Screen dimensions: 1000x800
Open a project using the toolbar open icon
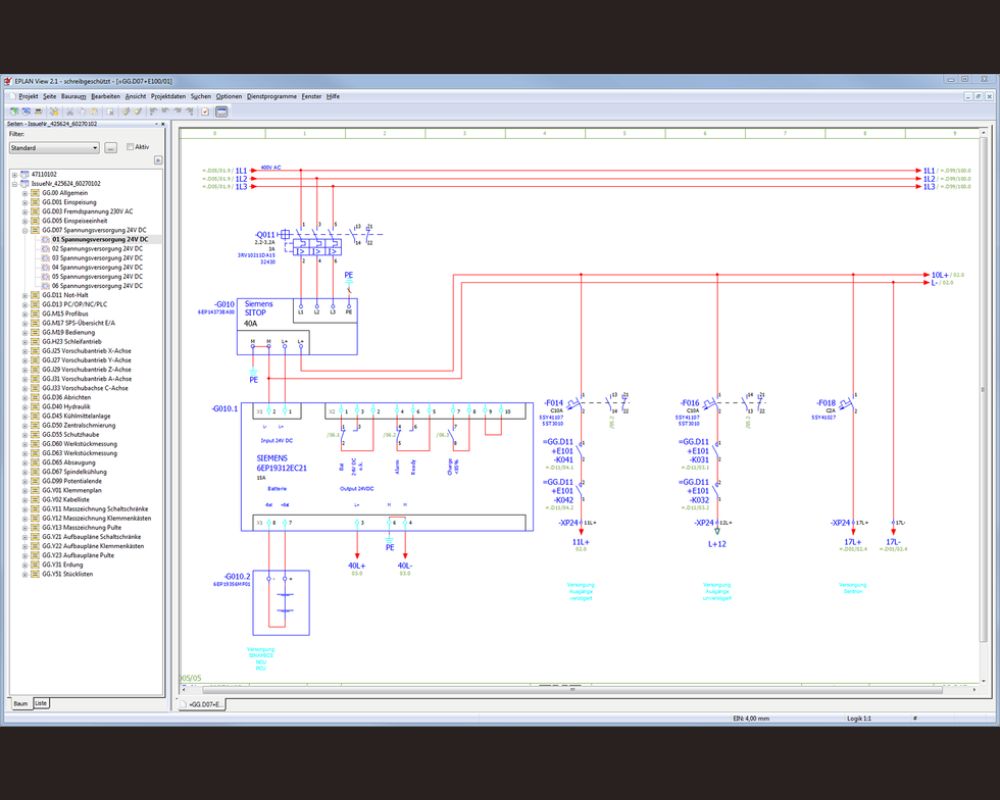pyautogui.click(x=26, y=110)
